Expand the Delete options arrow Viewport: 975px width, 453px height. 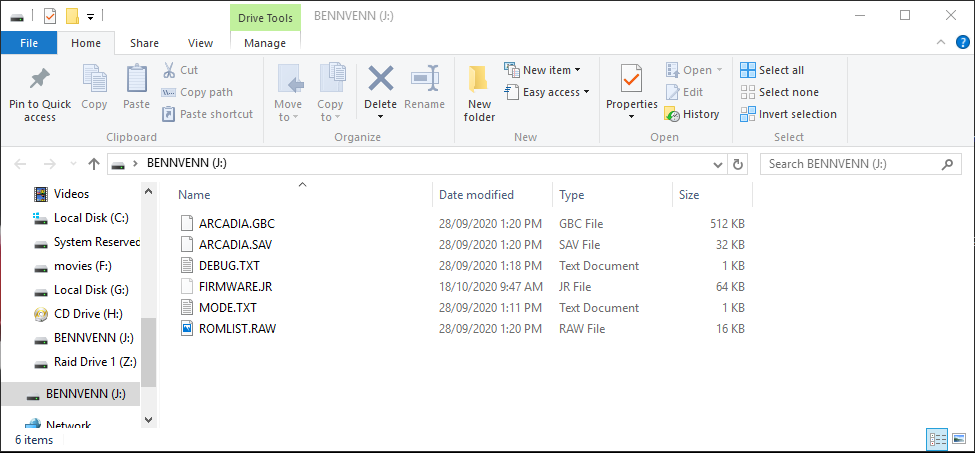pyautogui.click(x=381, y=117)
